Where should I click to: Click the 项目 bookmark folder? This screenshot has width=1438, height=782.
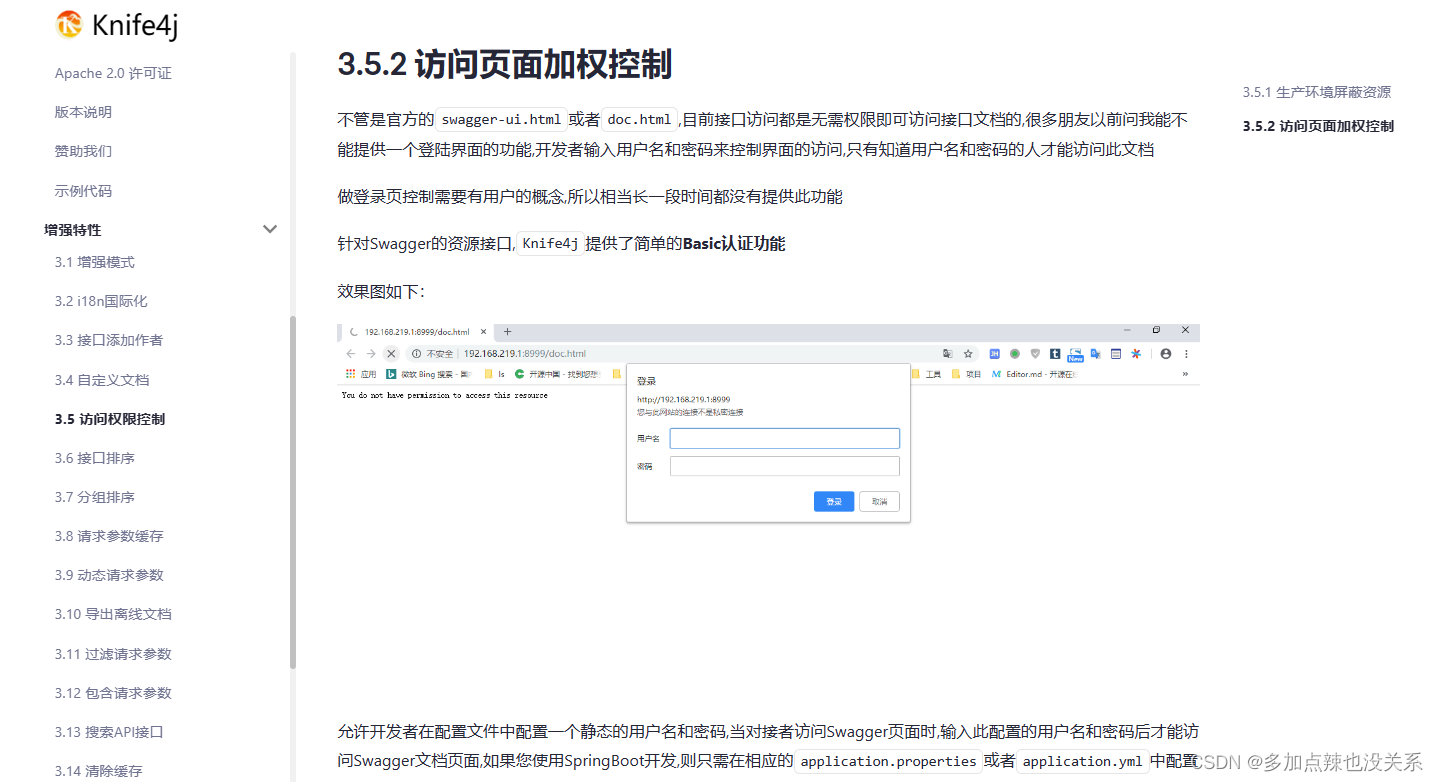[x=967, y=374]
